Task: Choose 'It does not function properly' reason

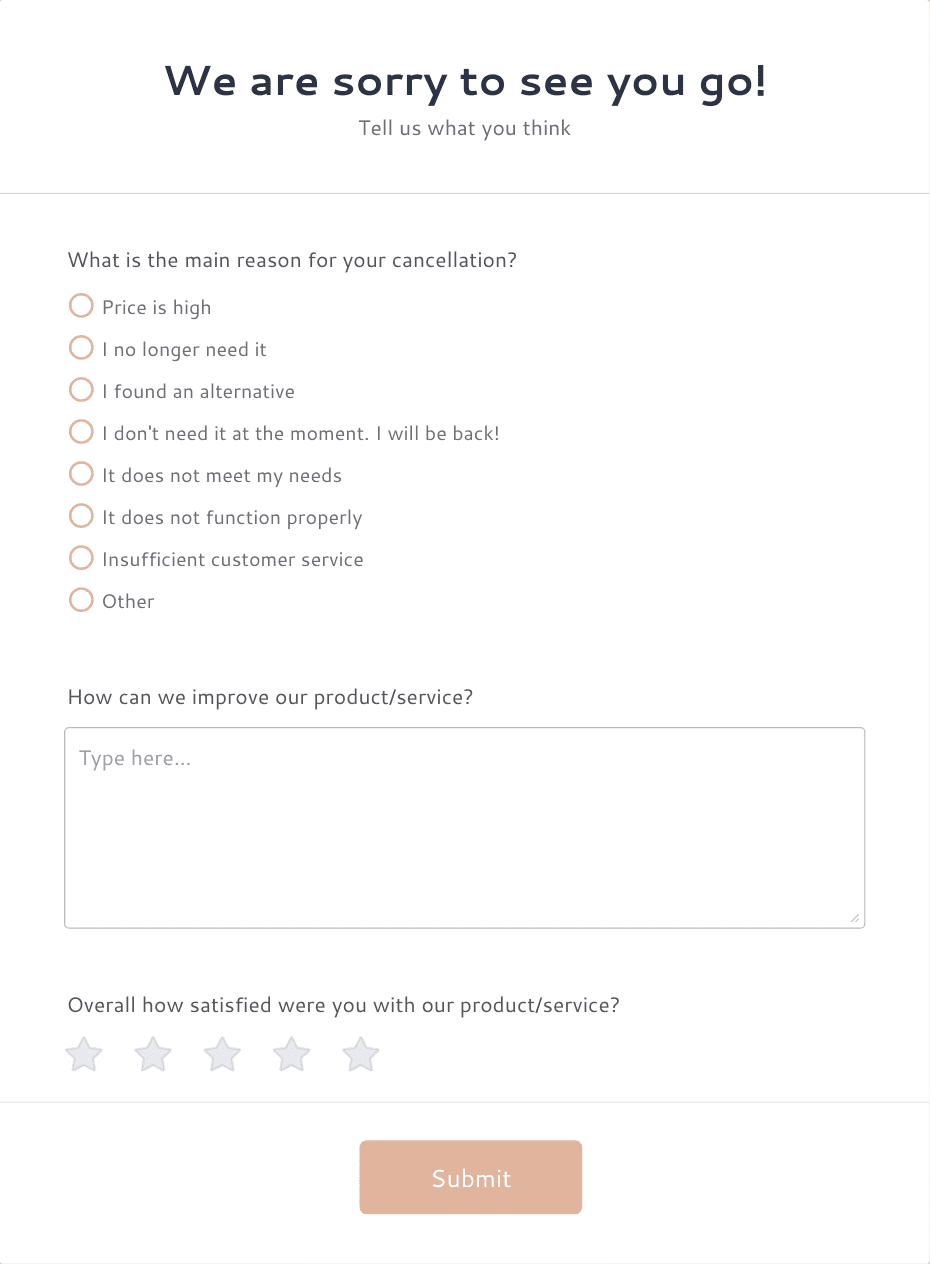Action: pyautogui.click(x=81, y=515)
